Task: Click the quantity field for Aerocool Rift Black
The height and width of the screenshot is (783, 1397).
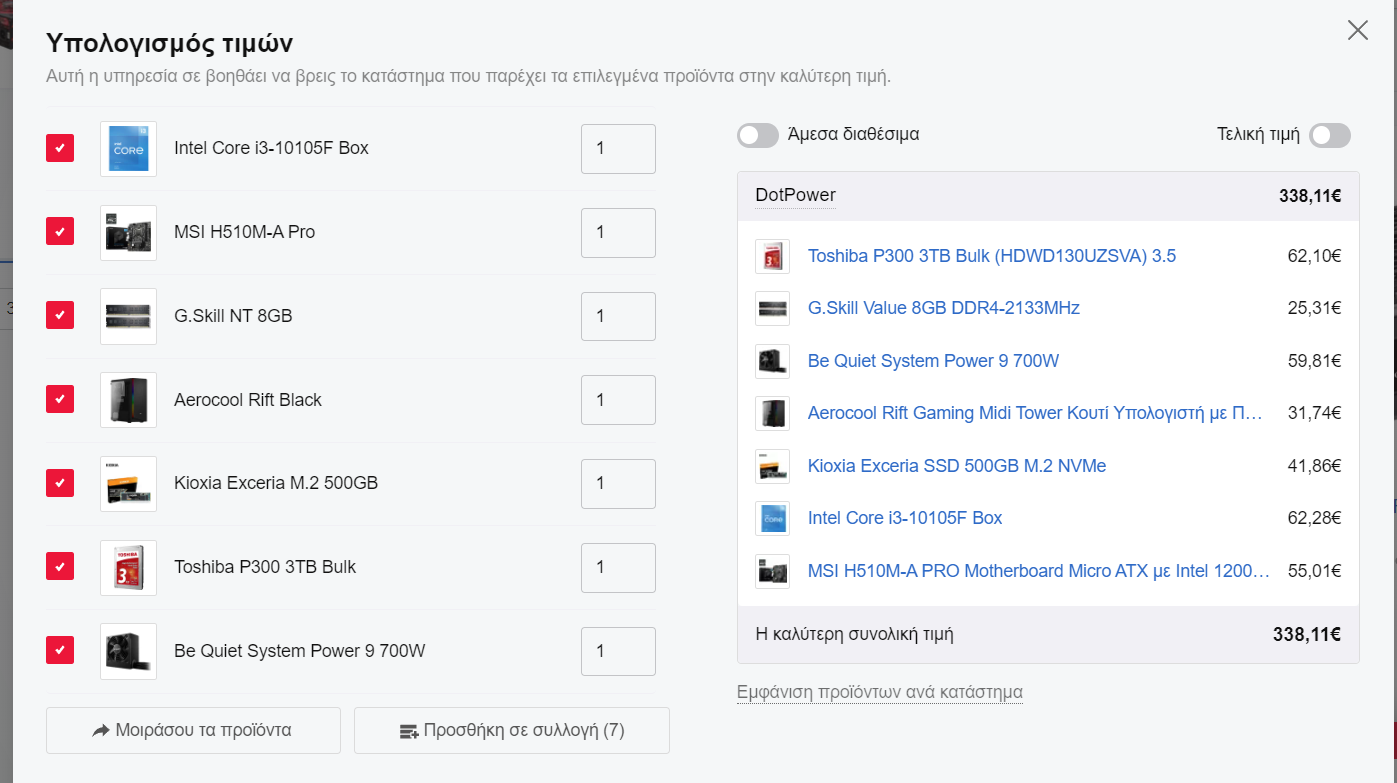Action: (x=618, y=400)
